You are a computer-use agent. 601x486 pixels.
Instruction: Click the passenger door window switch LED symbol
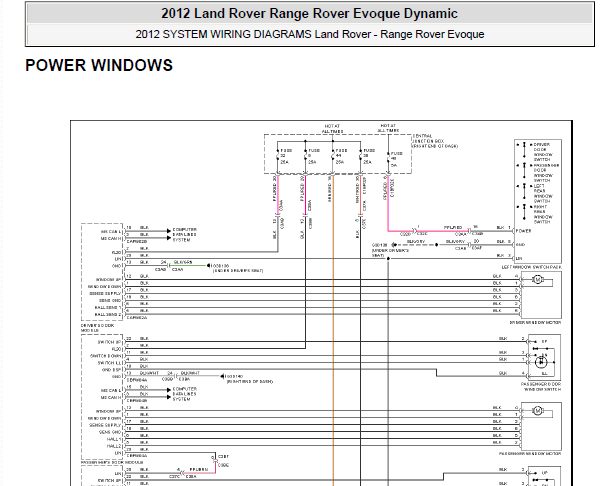pos(542,361)
